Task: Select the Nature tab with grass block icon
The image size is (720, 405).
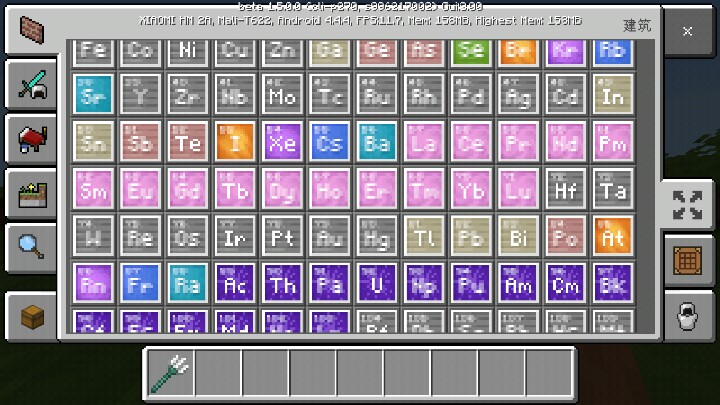Action: [30, 194]
